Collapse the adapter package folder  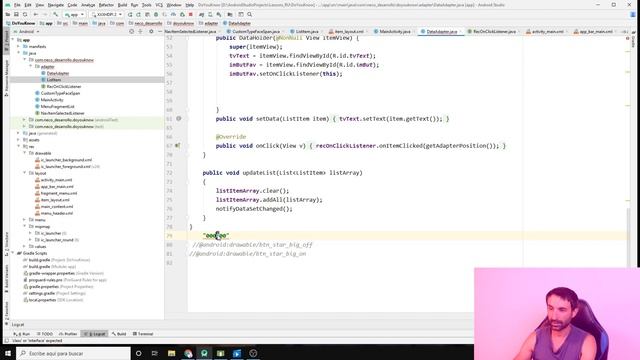[x=30, y=67]
